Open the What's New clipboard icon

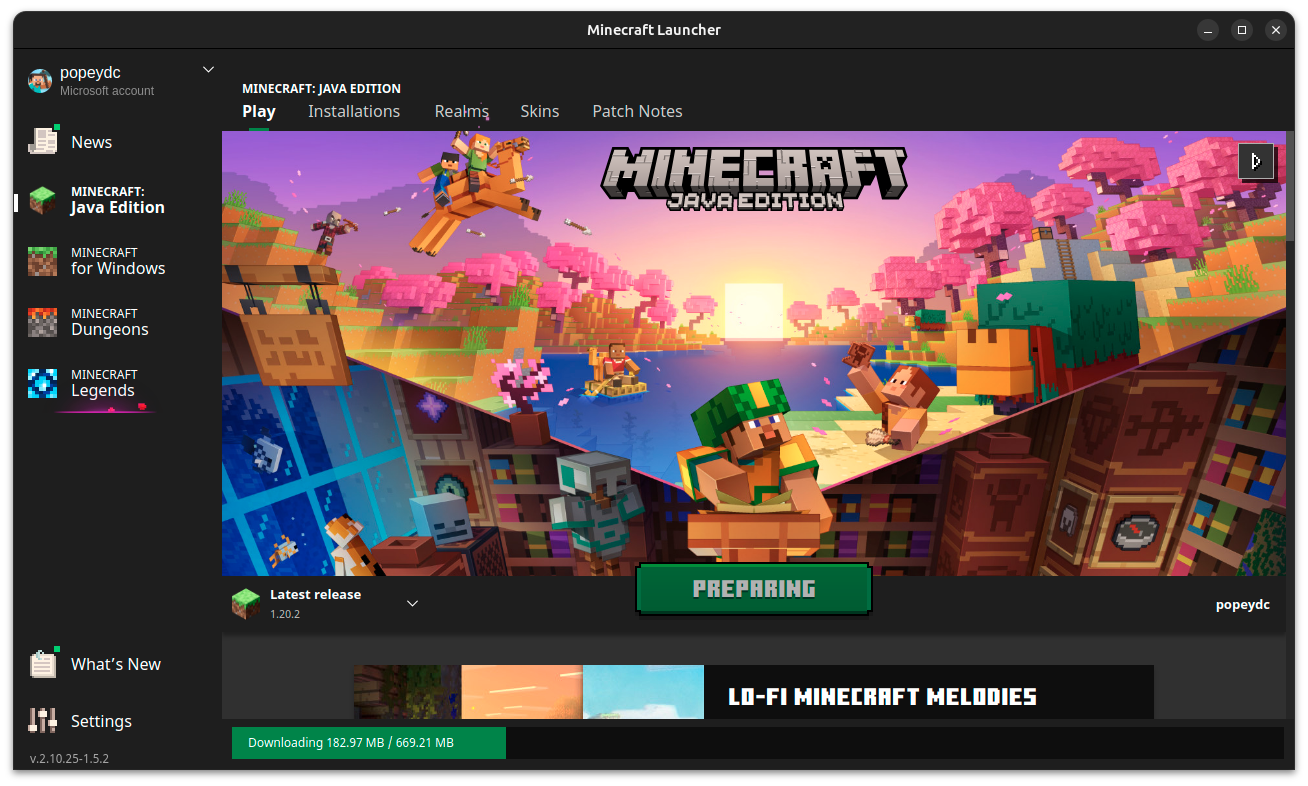tap(43, 663)
